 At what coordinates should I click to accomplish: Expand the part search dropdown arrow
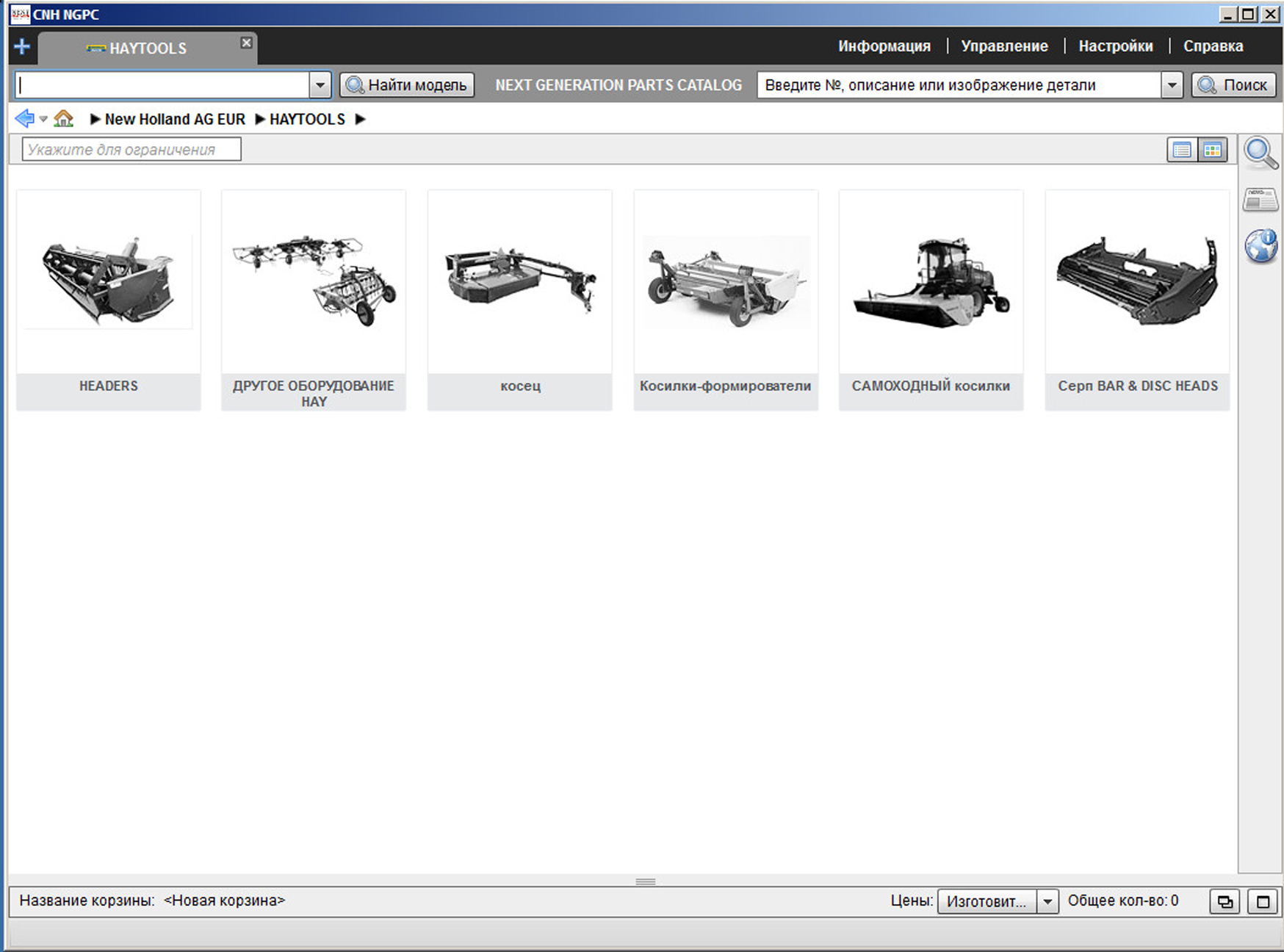[x=1172, y=85]
